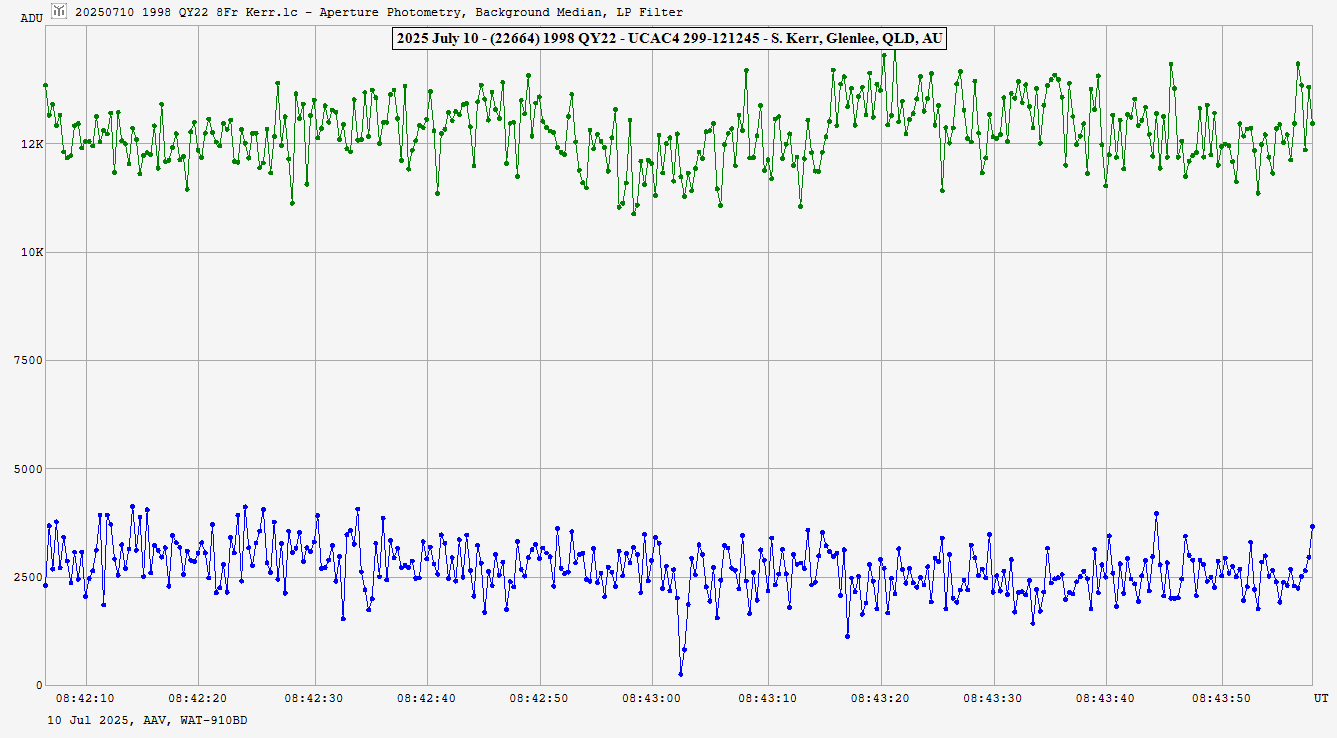
Task: Click the light curve file icon
Action: point(59,11)
